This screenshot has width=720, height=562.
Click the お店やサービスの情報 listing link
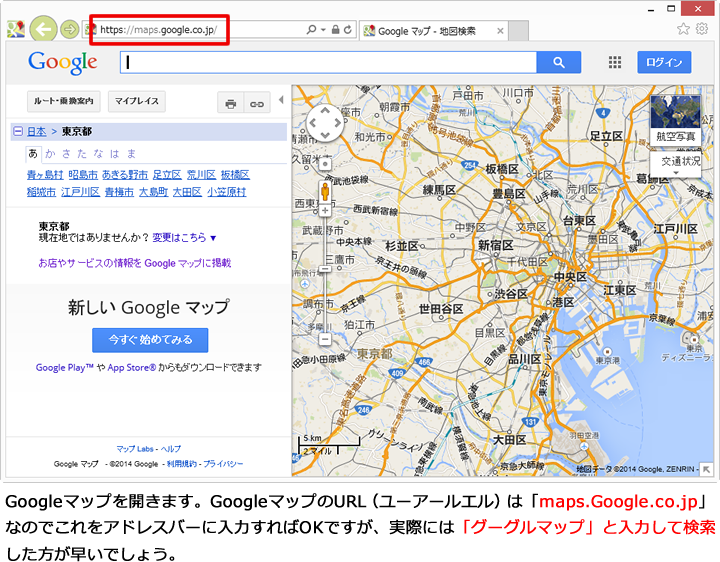point(135,263)
